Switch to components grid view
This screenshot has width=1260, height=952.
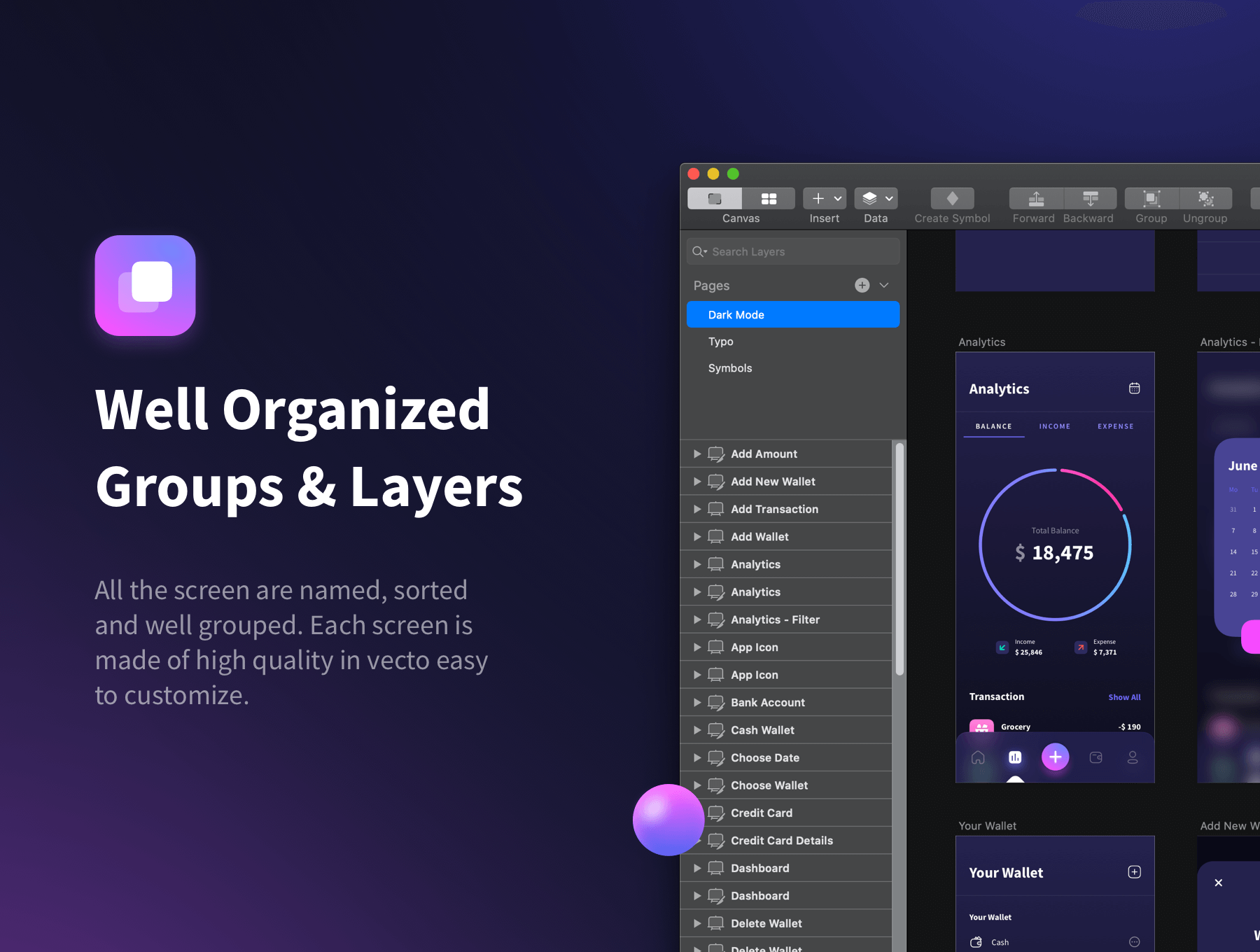(769, 199)
